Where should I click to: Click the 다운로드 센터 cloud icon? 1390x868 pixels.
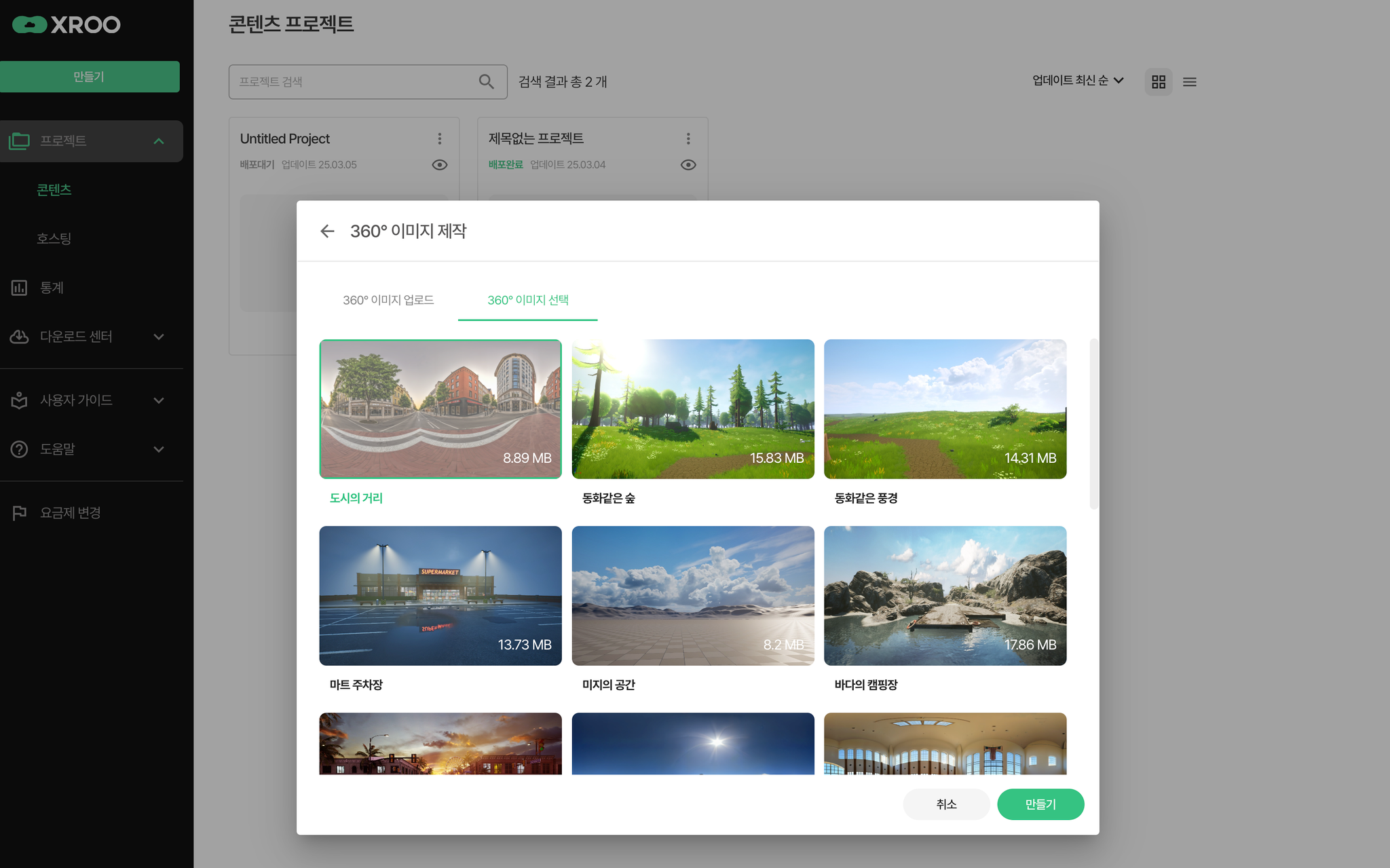click(19, 337)
